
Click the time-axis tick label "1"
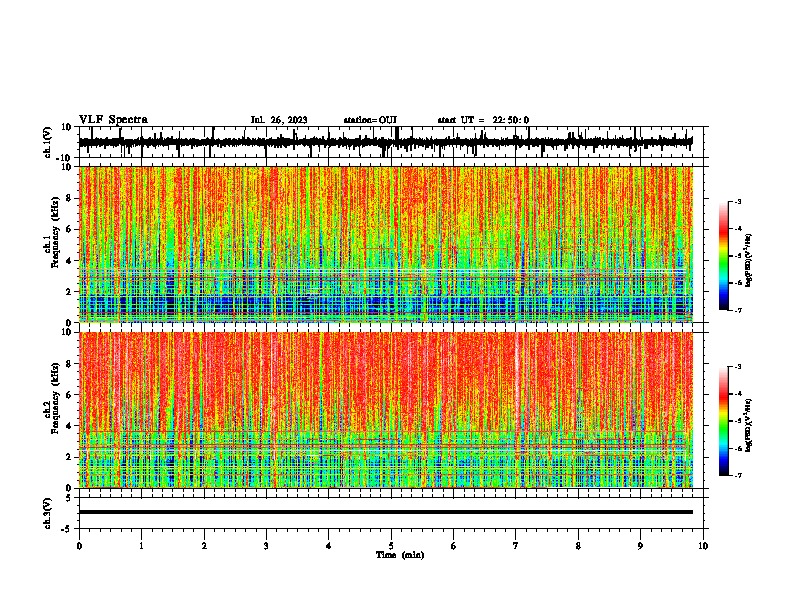pyautogui.click(x=142, y=546)
